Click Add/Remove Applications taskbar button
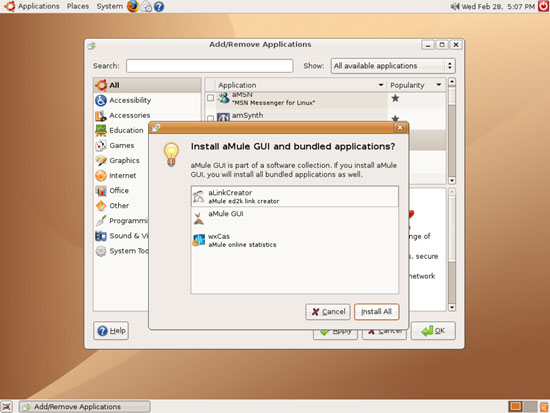 click(x=85, y=407)
